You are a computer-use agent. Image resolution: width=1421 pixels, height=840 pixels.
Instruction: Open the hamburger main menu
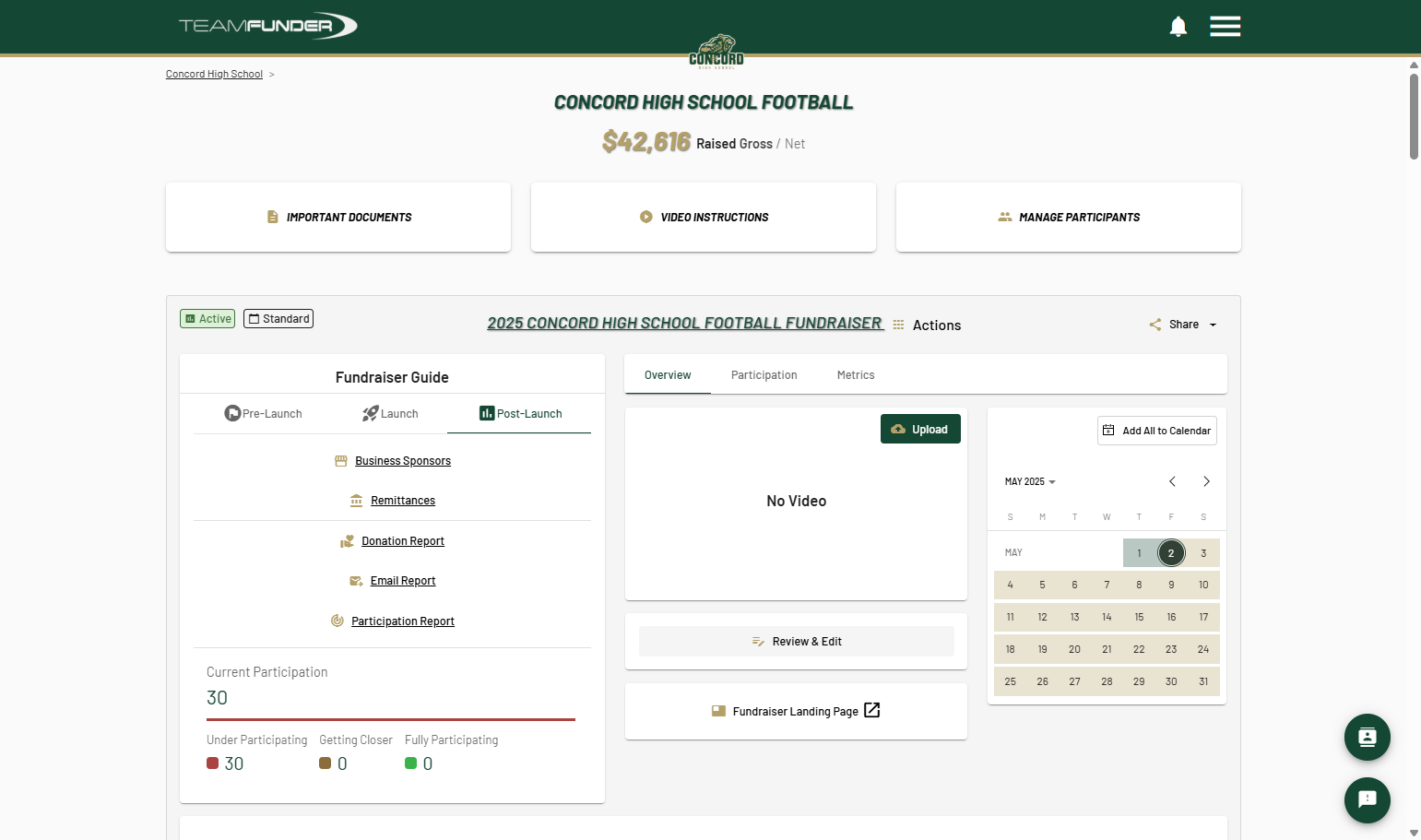tap(1225, 27)
